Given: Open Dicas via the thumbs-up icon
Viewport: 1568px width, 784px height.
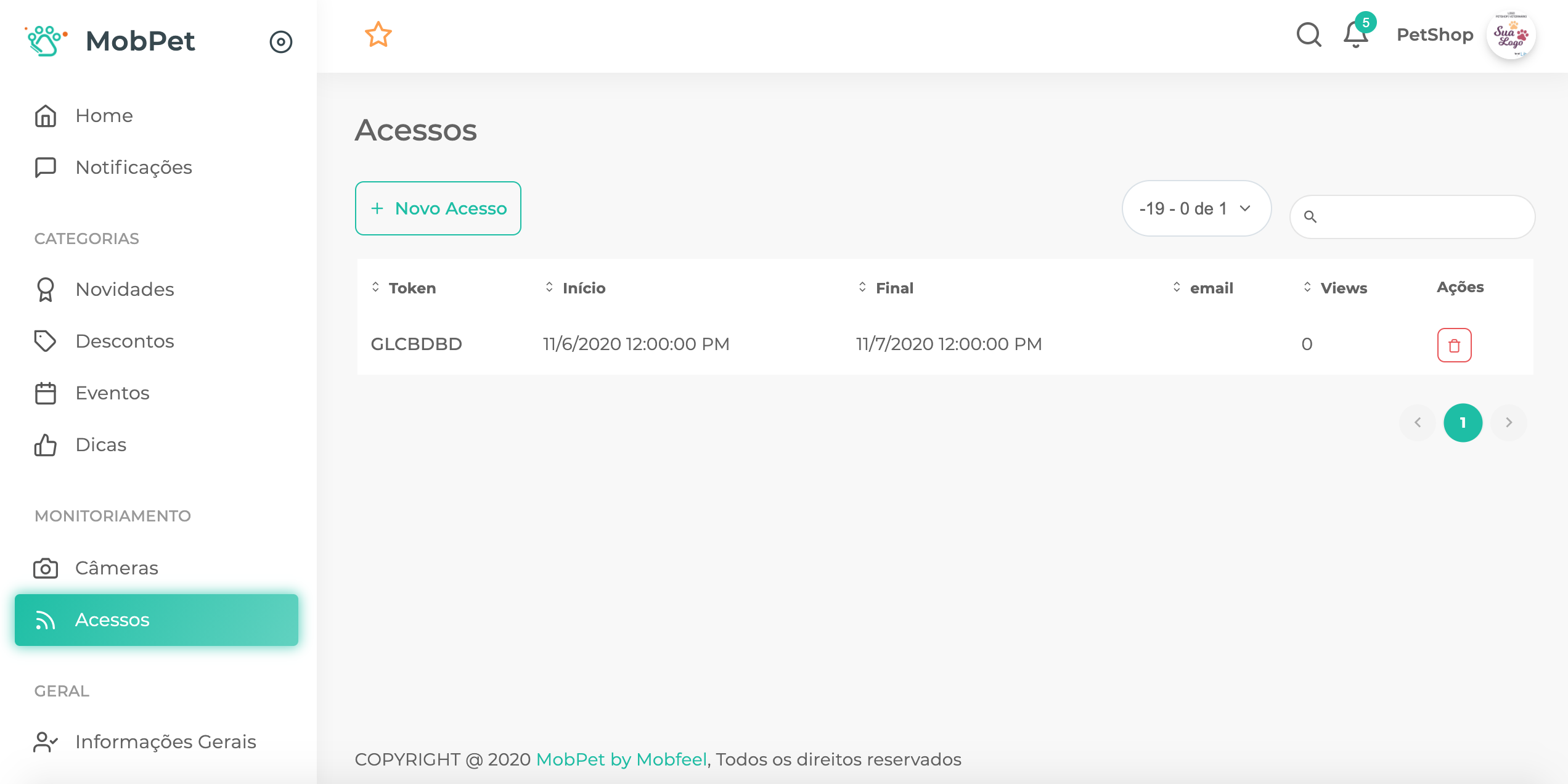Looking at the screenshot, I should (45, 444).
